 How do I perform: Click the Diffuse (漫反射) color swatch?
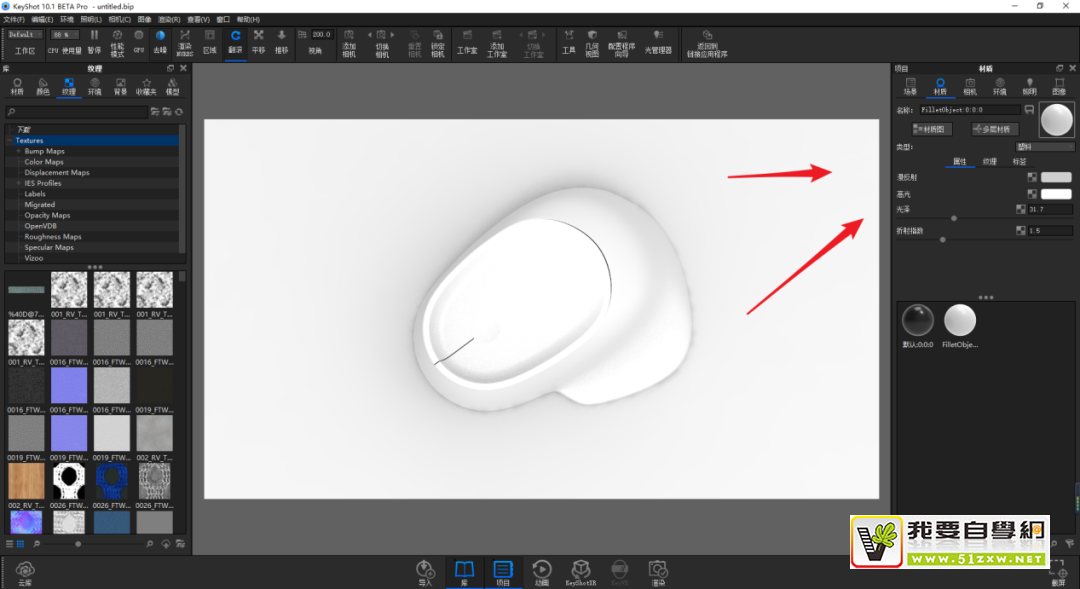[x=1056, y=177]
